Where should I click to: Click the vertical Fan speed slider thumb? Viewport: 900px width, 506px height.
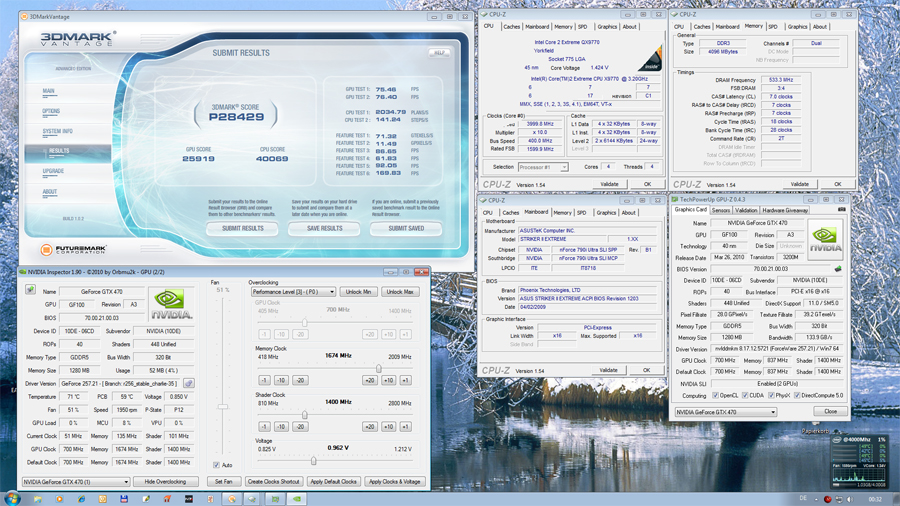coord(223,407)
